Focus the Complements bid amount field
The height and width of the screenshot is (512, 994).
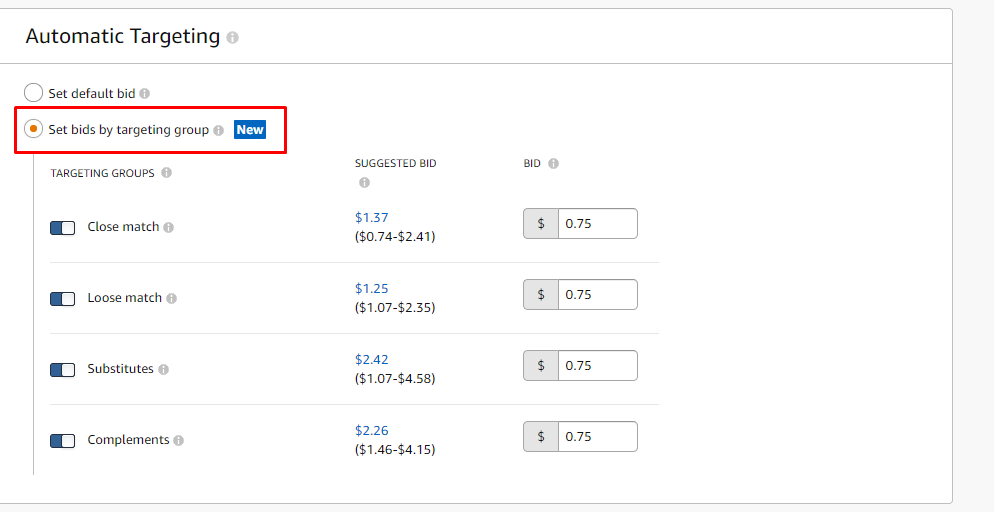pyautogui.click(x=597, y=437)
